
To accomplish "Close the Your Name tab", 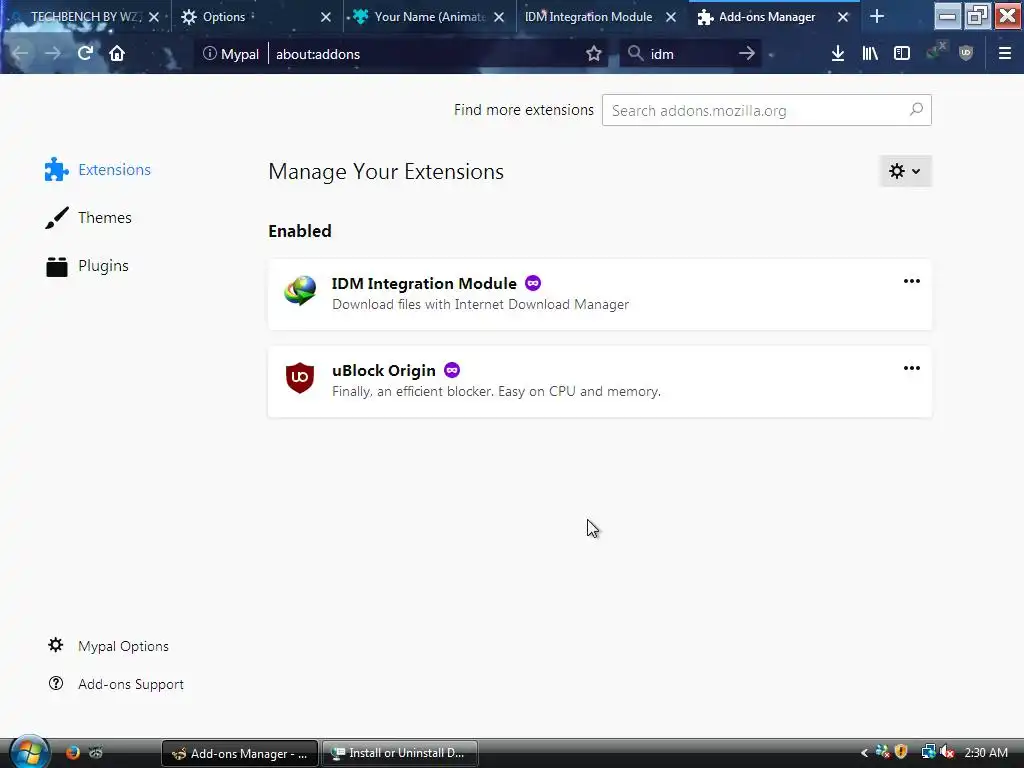I will point(499,17).
